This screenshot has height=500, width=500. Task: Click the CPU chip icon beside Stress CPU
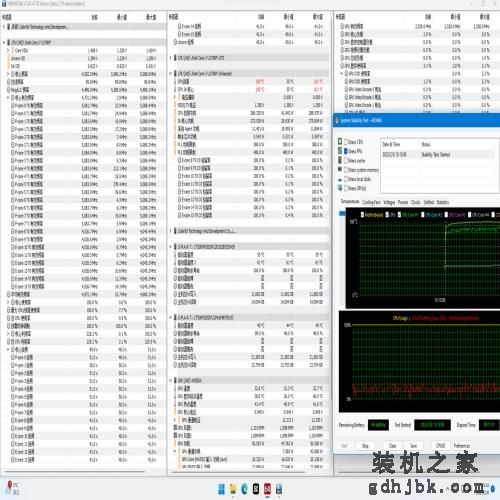click(340, 142)
